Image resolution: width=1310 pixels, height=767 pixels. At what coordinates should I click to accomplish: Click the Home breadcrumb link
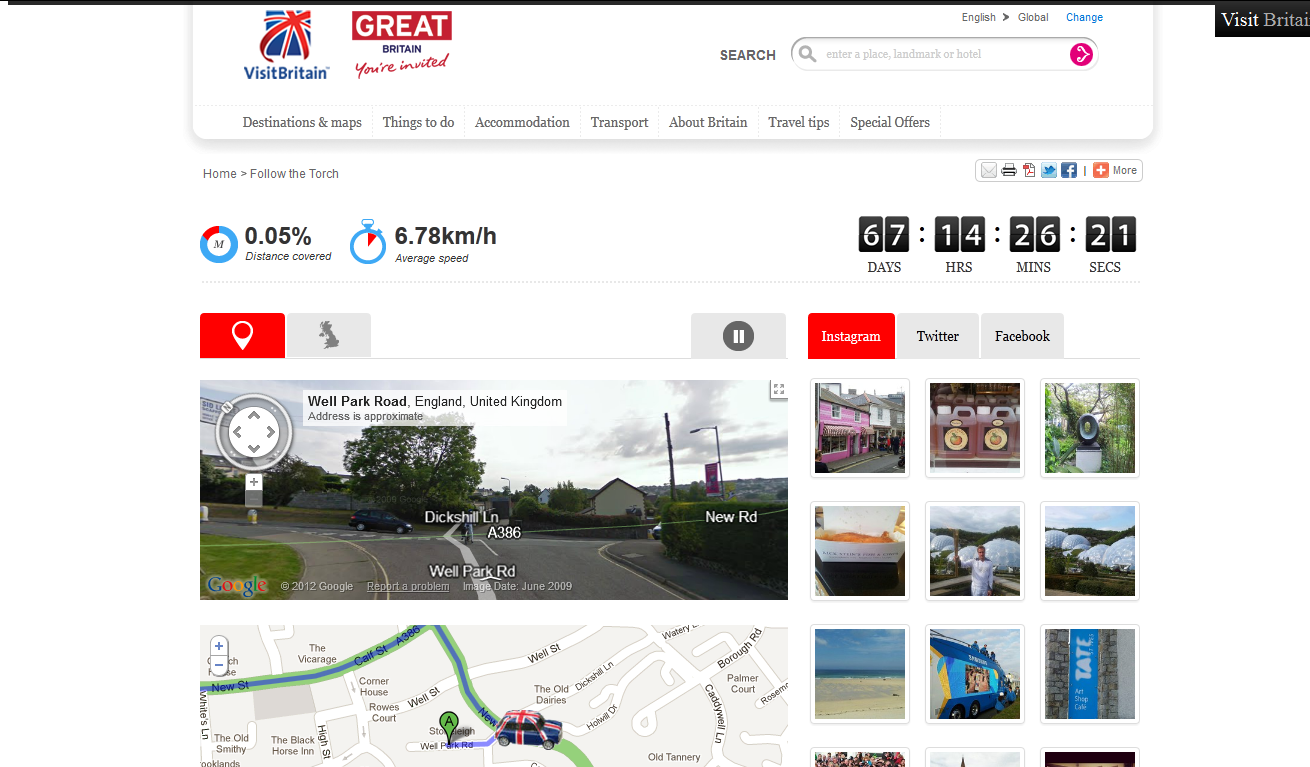[x=219, y=174]
